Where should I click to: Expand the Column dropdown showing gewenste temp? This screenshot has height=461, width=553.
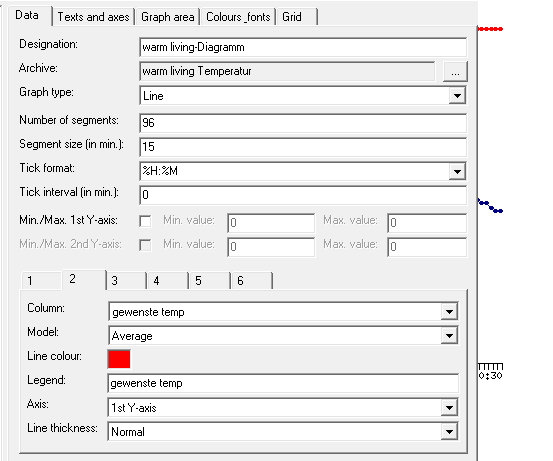tap(449, 311)
